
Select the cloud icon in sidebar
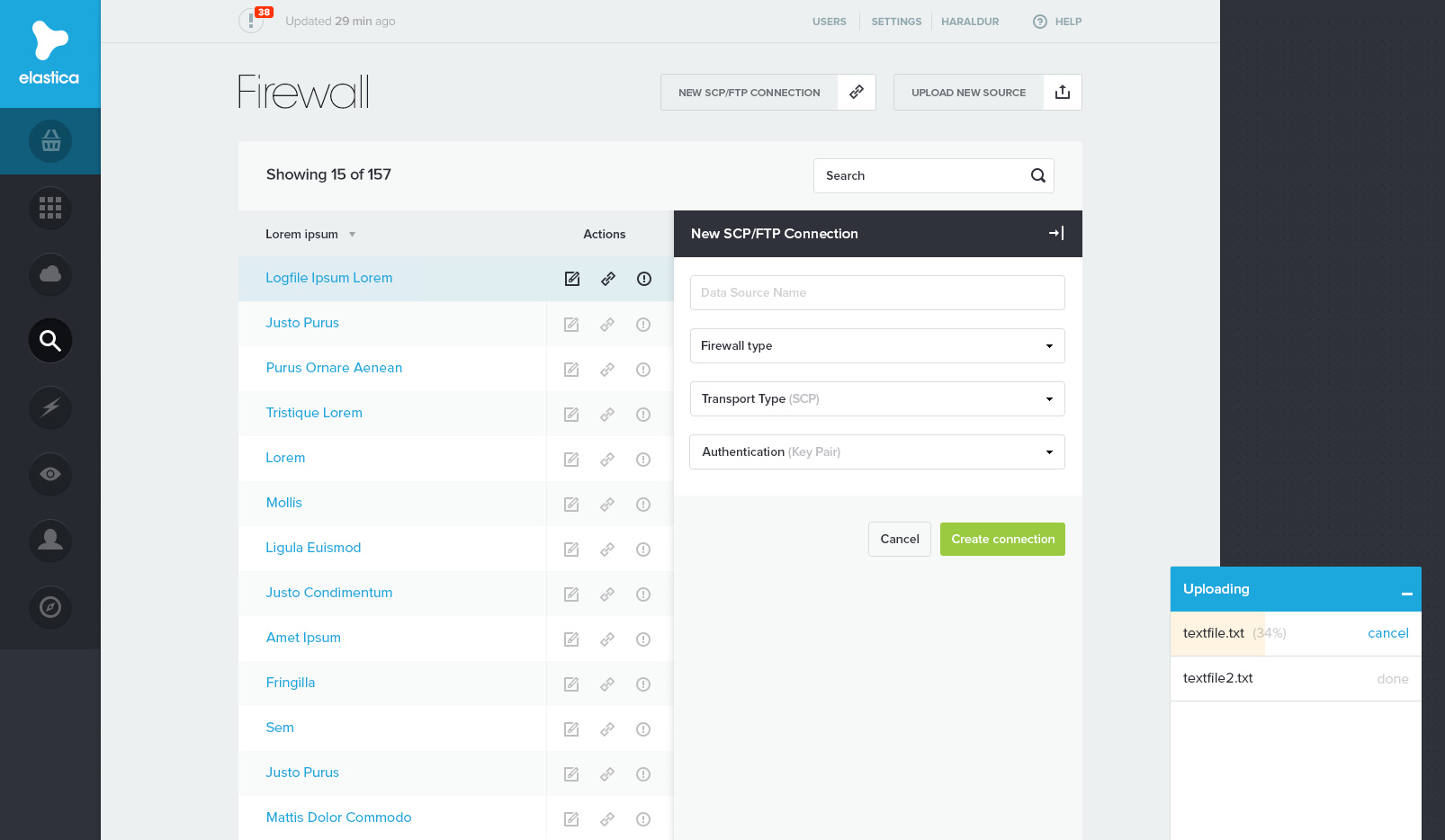point(50,274)
